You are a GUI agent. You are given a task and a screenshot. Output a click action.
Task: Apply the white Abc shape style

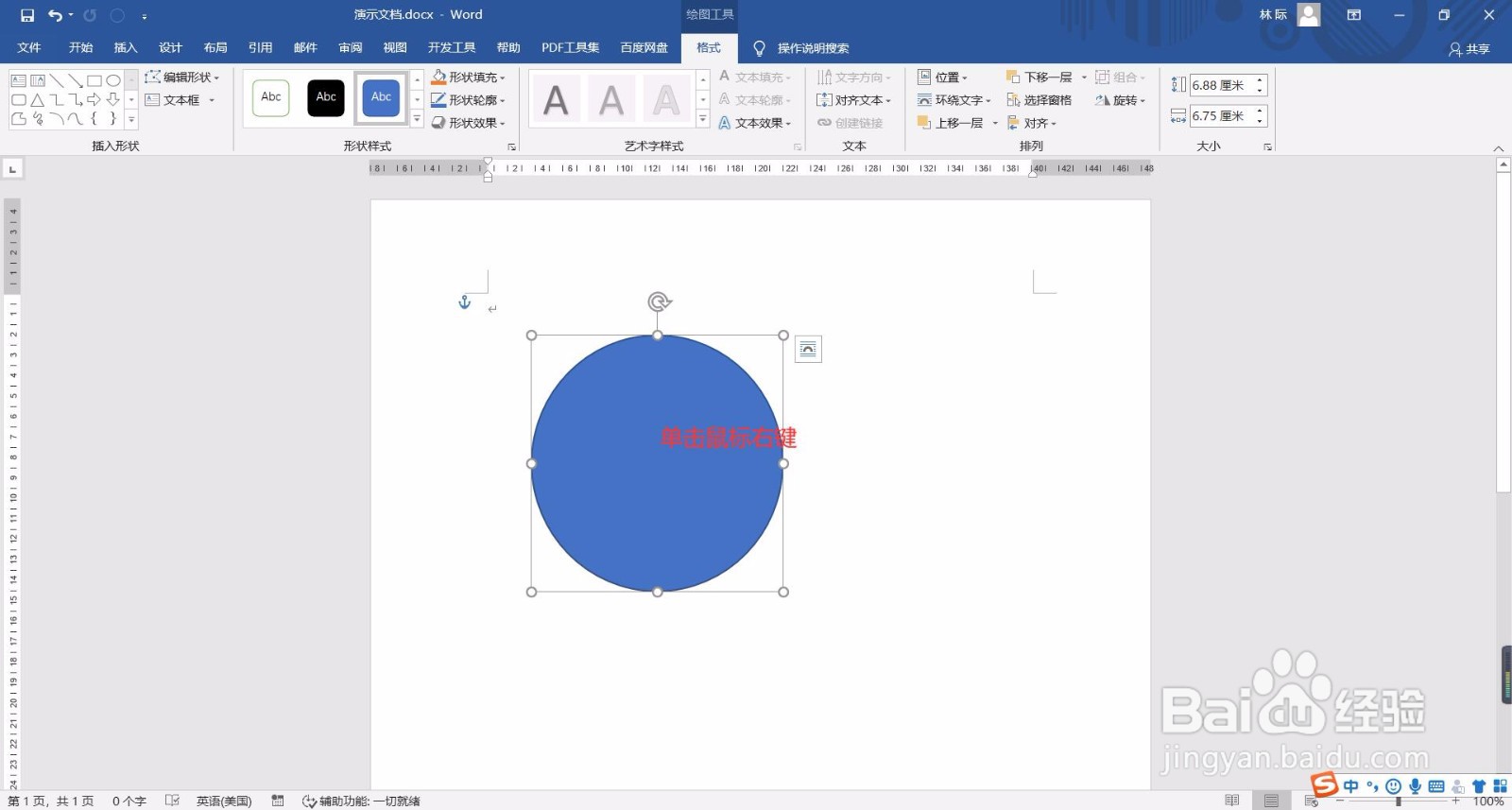(x=271, y=97)
